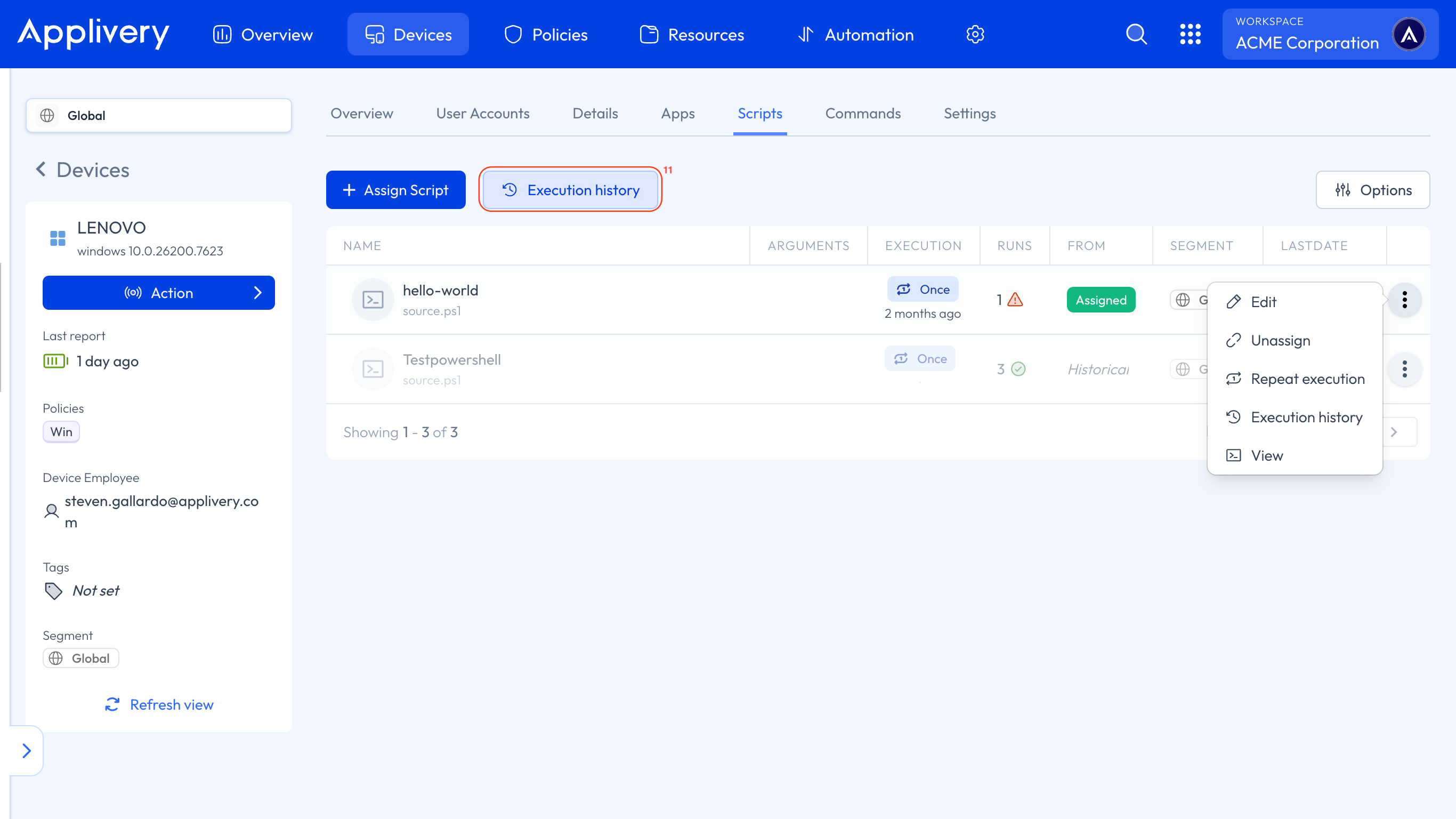Click the hello-world script terminal icon
The image size is (1456, 819).
[x=373, y=300]
